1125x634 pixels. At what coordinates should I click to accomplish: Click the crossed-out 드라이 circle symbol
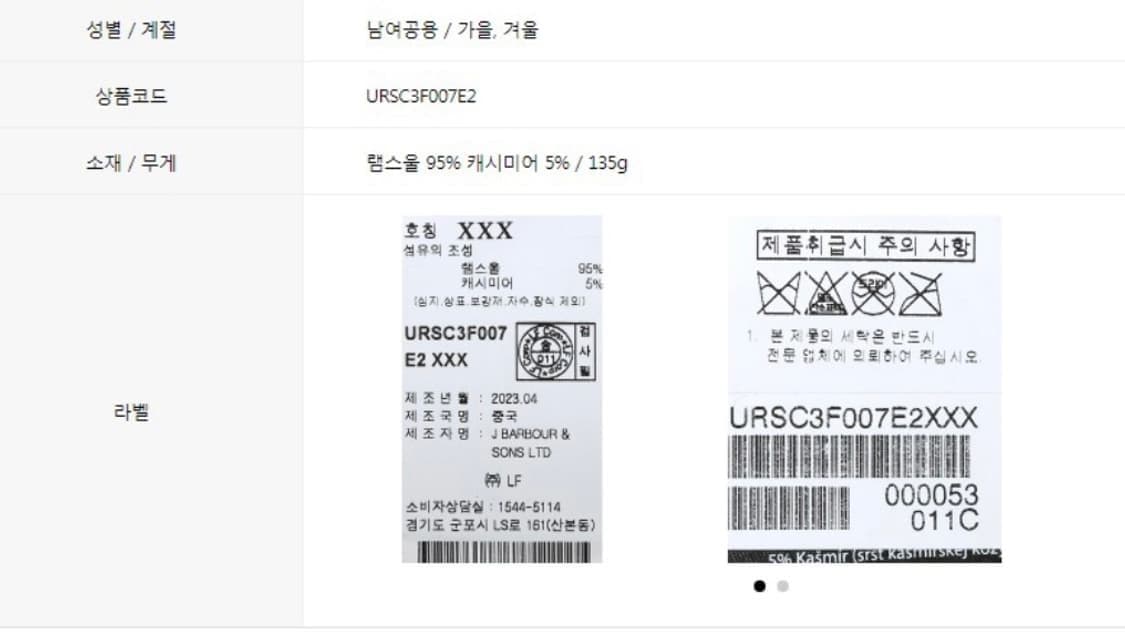pyautogui.click(x=873, y=293)
